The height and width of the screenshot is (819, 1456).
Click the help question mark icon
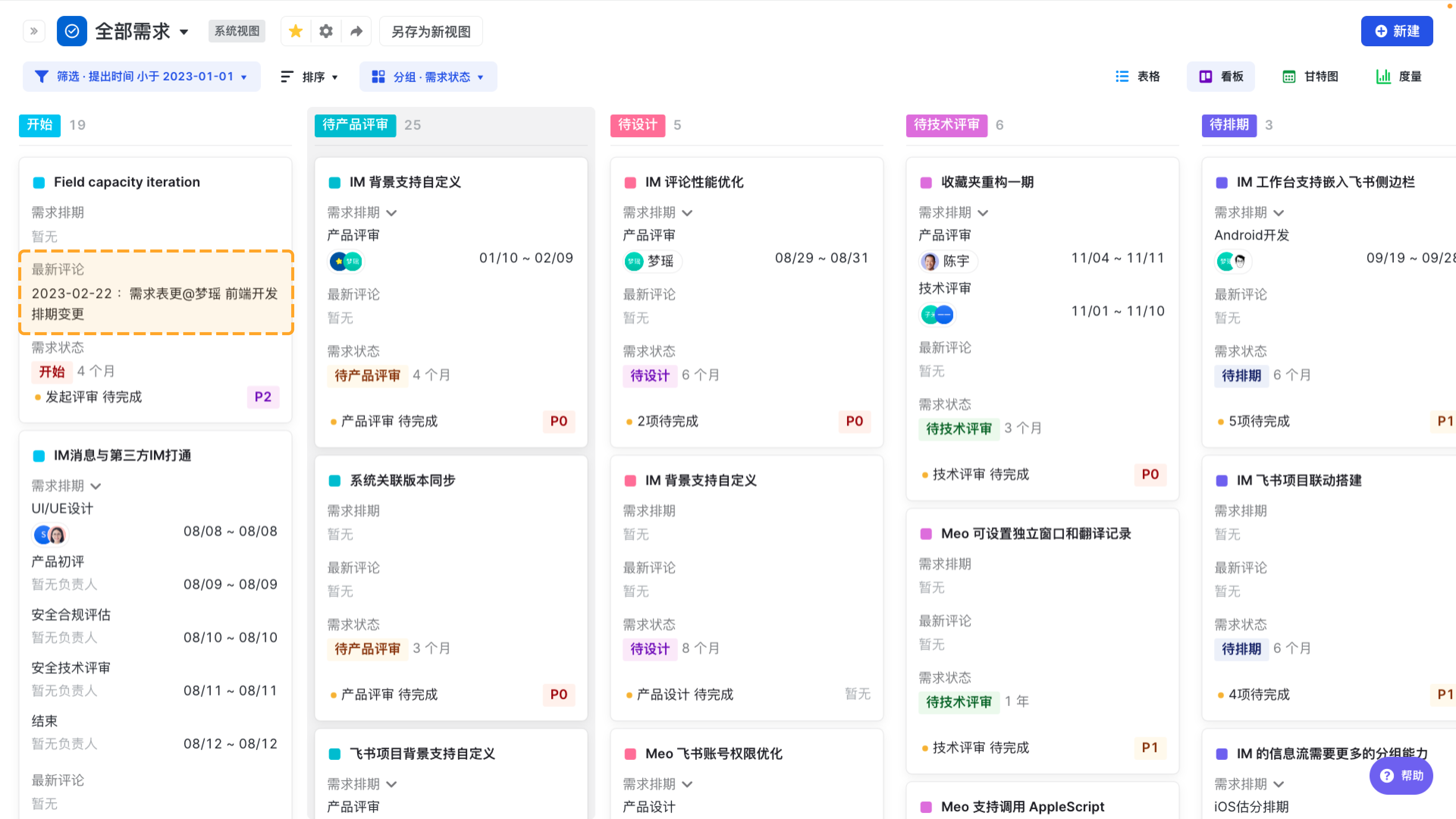pyautogui.click(x=1387, y=775)
